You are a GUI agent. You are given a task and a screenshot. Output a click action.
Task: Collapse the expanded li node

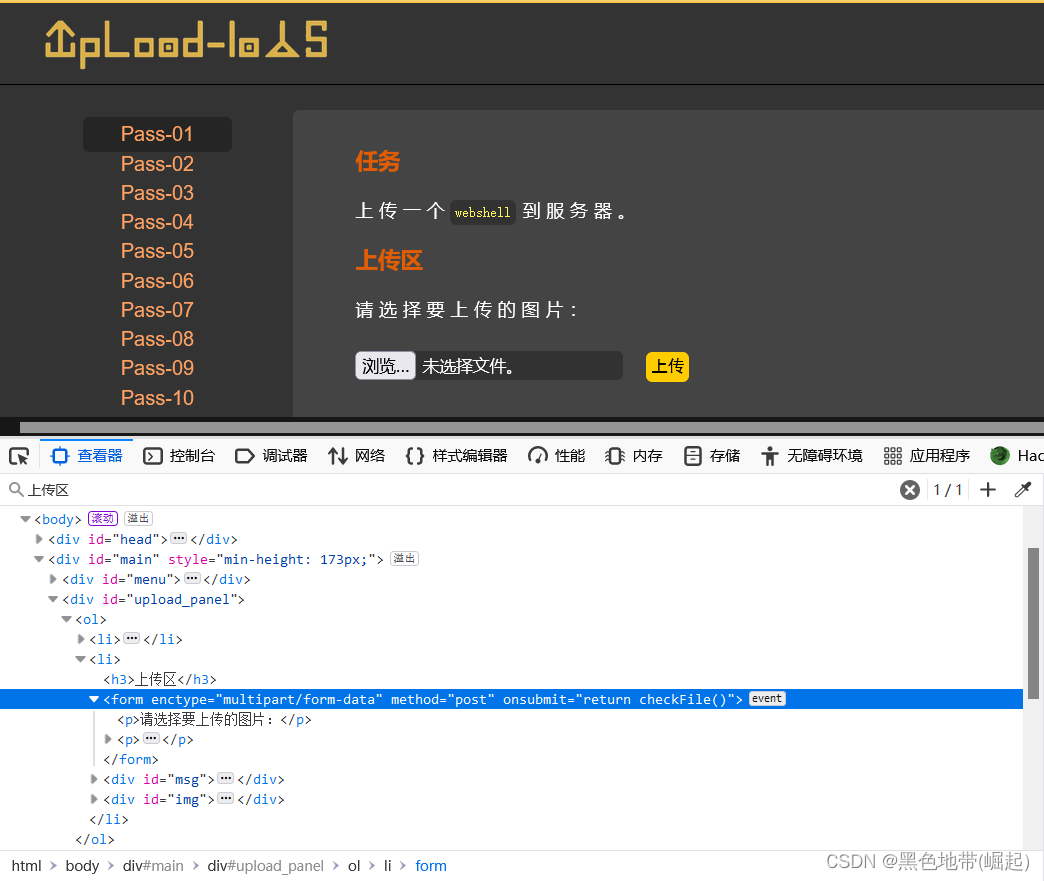click(81, 659)
